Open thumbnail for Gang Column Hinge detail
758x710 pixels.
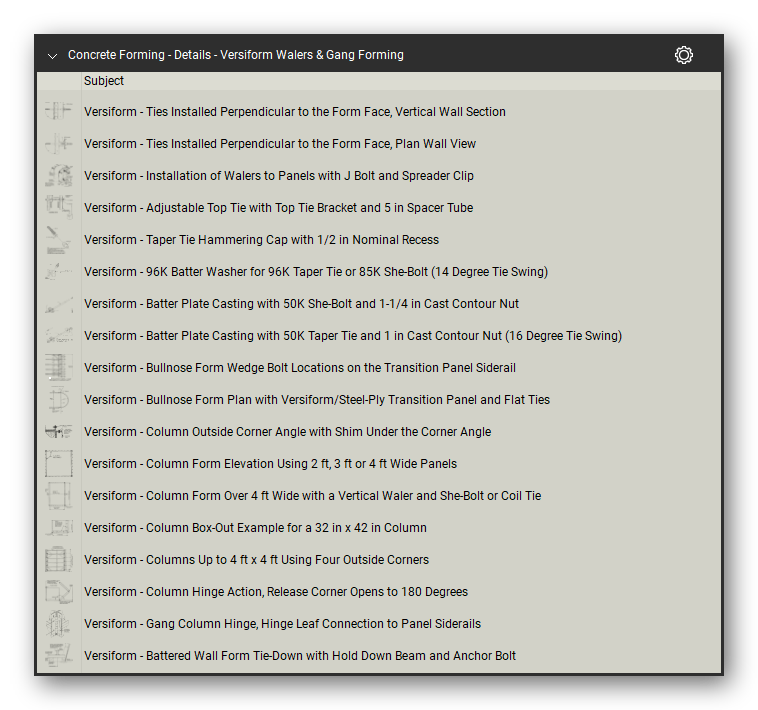point(59,623)
